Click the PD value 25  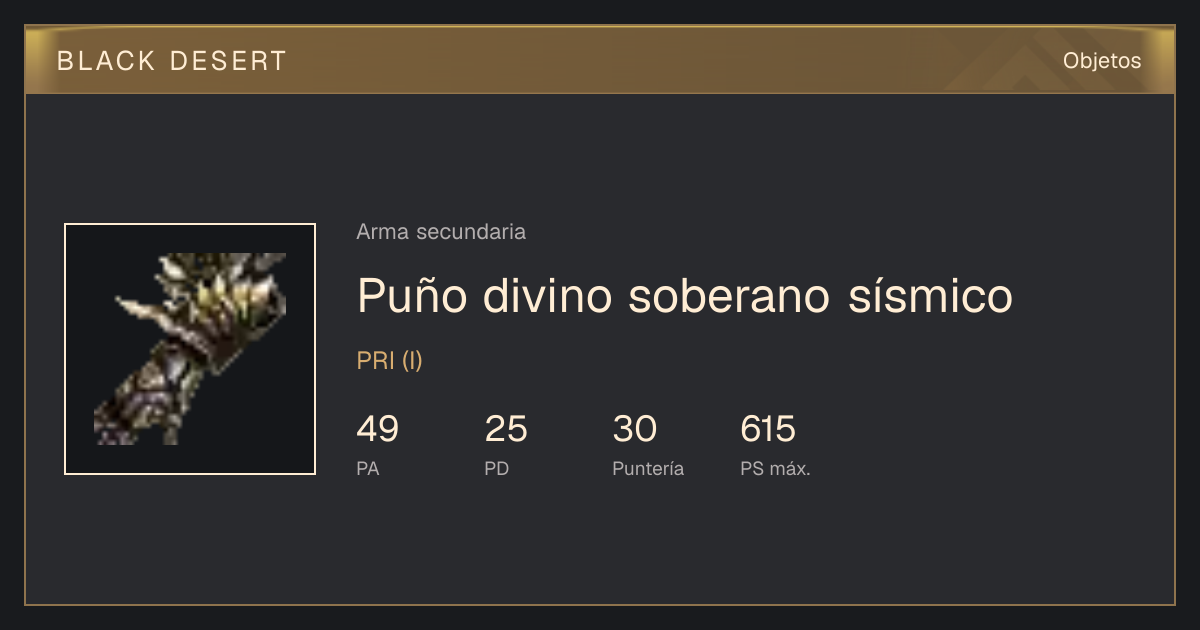[506, 429]
